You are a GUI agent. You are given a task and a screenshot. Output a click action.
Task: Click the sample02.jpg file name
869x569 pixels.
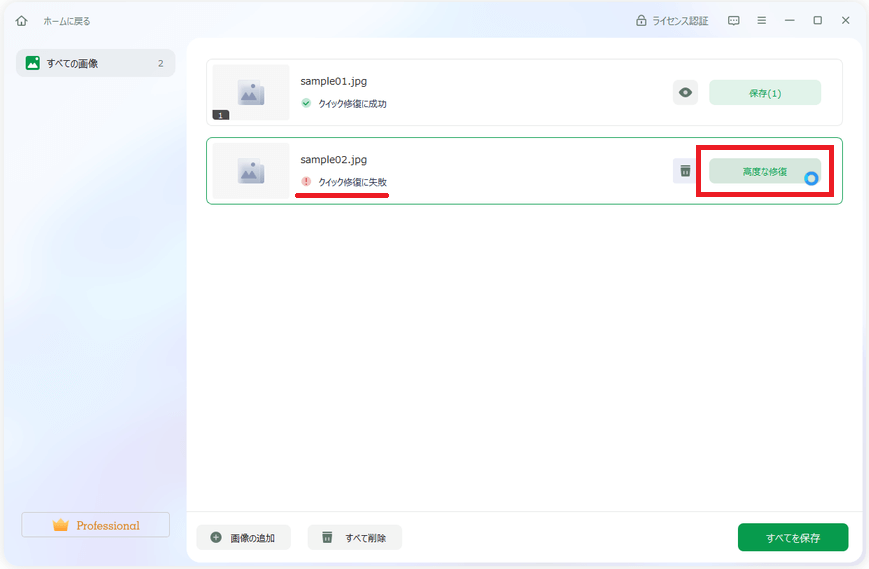point(333,160)
